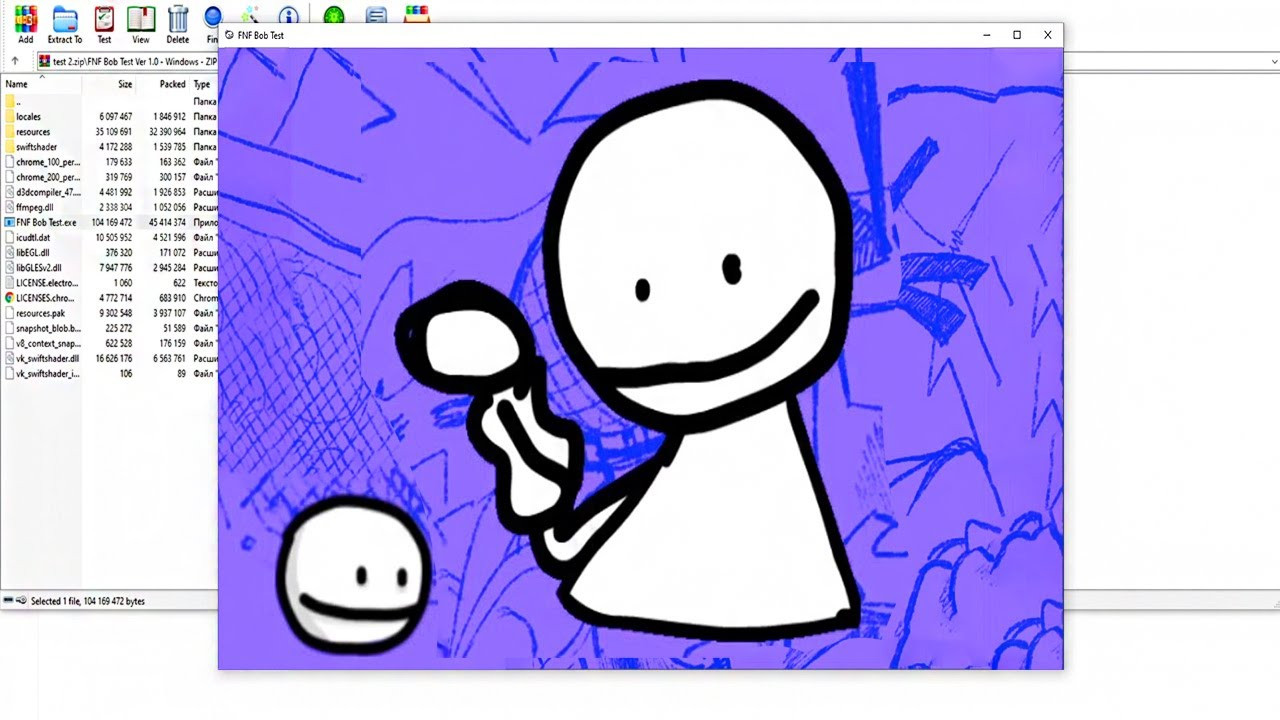
Task: Click the FNF Bob Test.exe application icon
Action: [x=9, y=222]
